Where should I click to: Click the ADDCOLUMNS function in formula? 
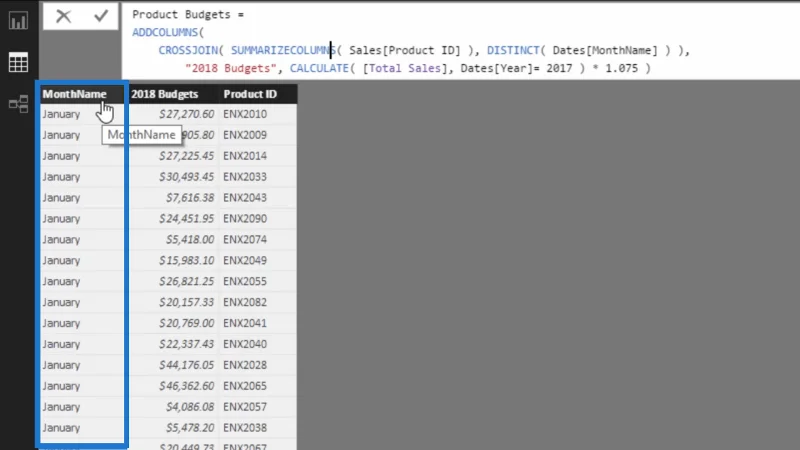165,32
